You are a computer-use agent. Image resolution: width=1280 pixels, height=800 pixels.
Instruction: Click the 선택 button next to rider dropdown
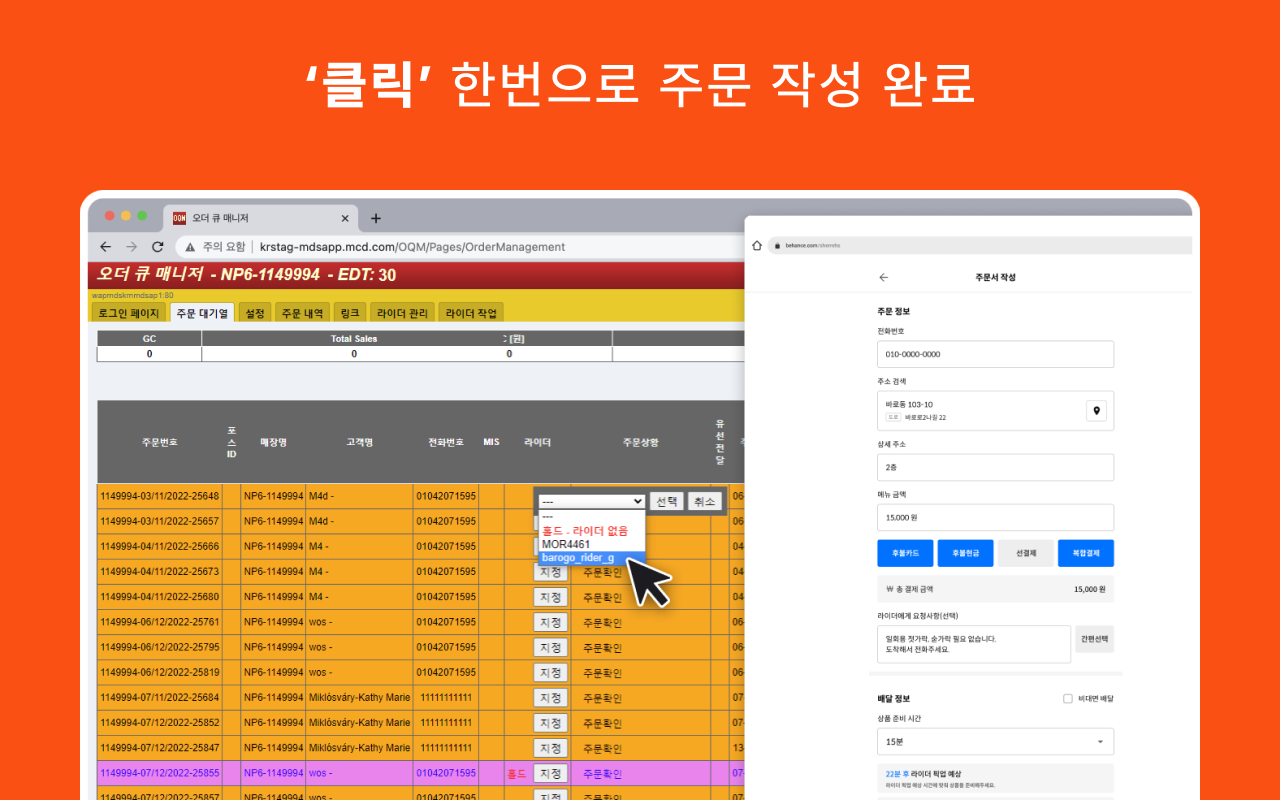[667, 501]
